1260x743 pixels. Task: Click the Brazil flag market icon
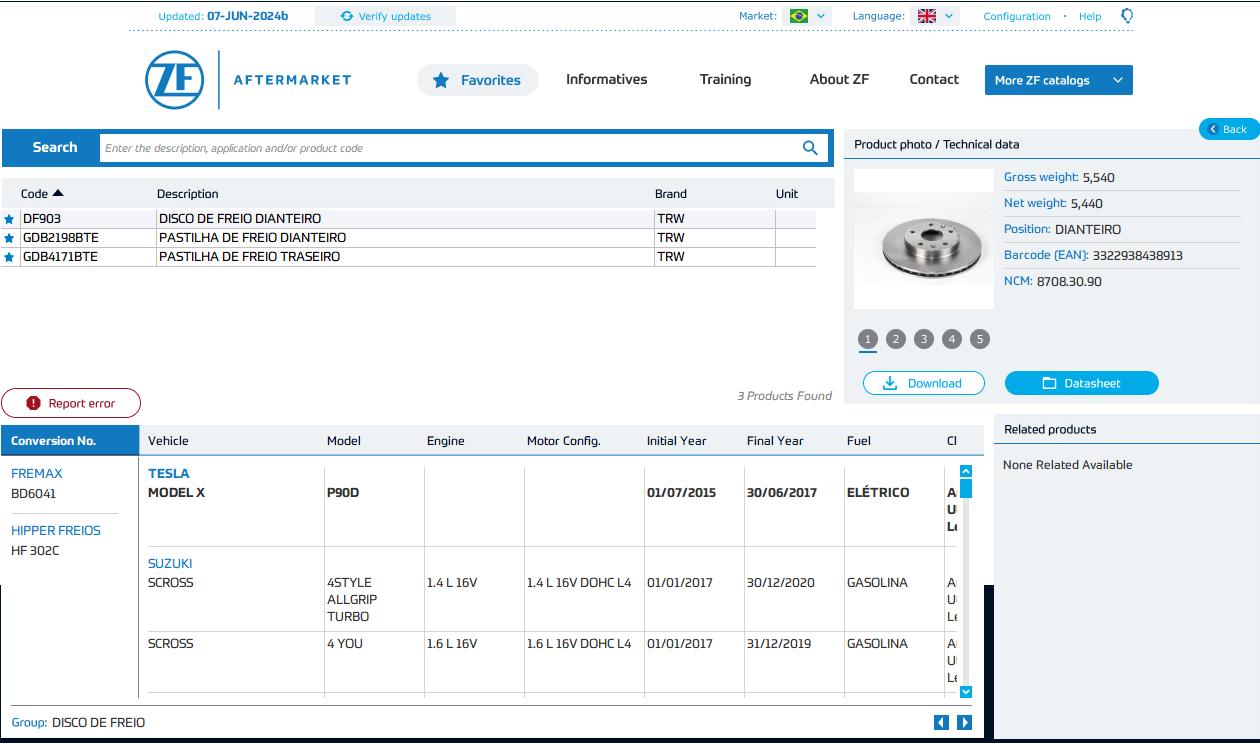click(x=798, y=16)
